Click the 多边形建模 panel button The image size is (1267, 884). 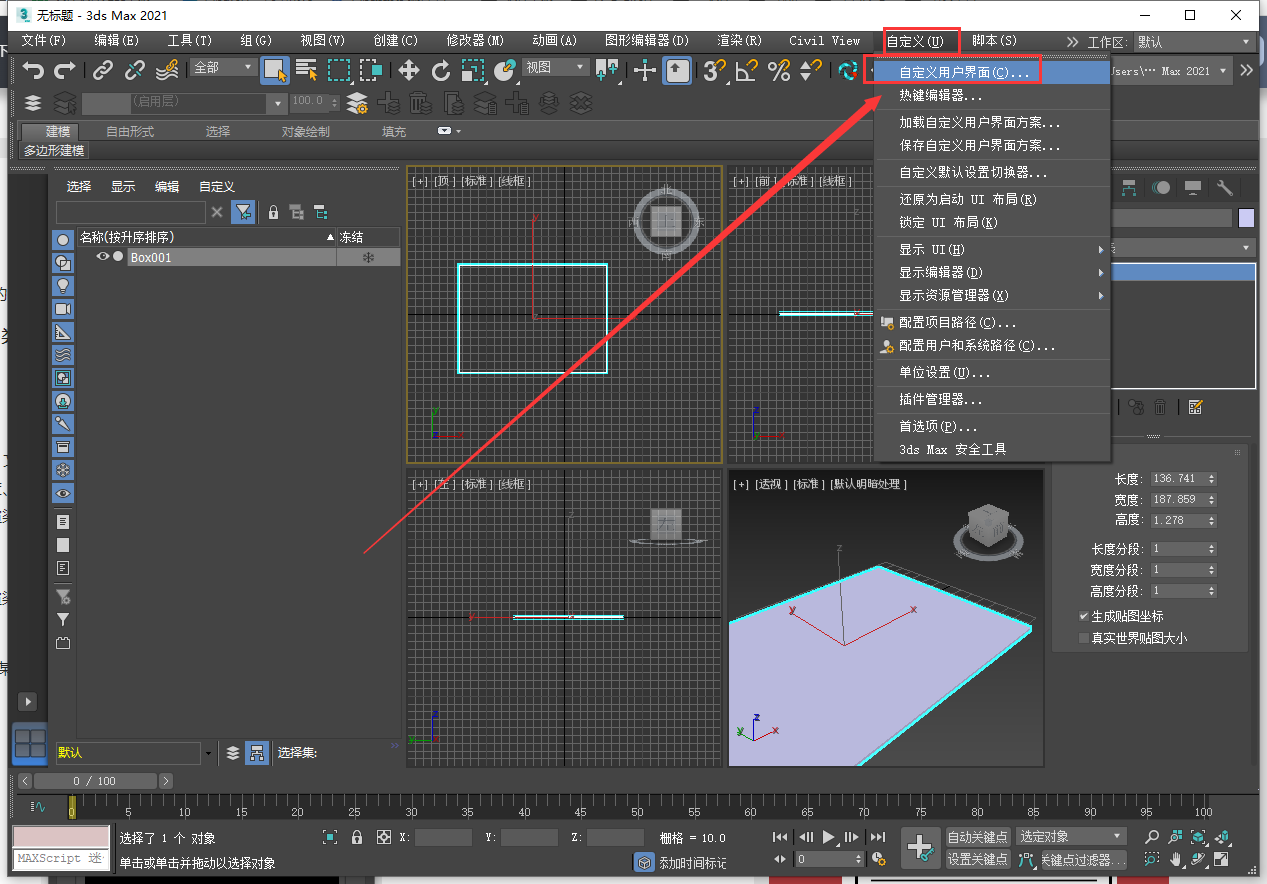(x=55, y=150)
